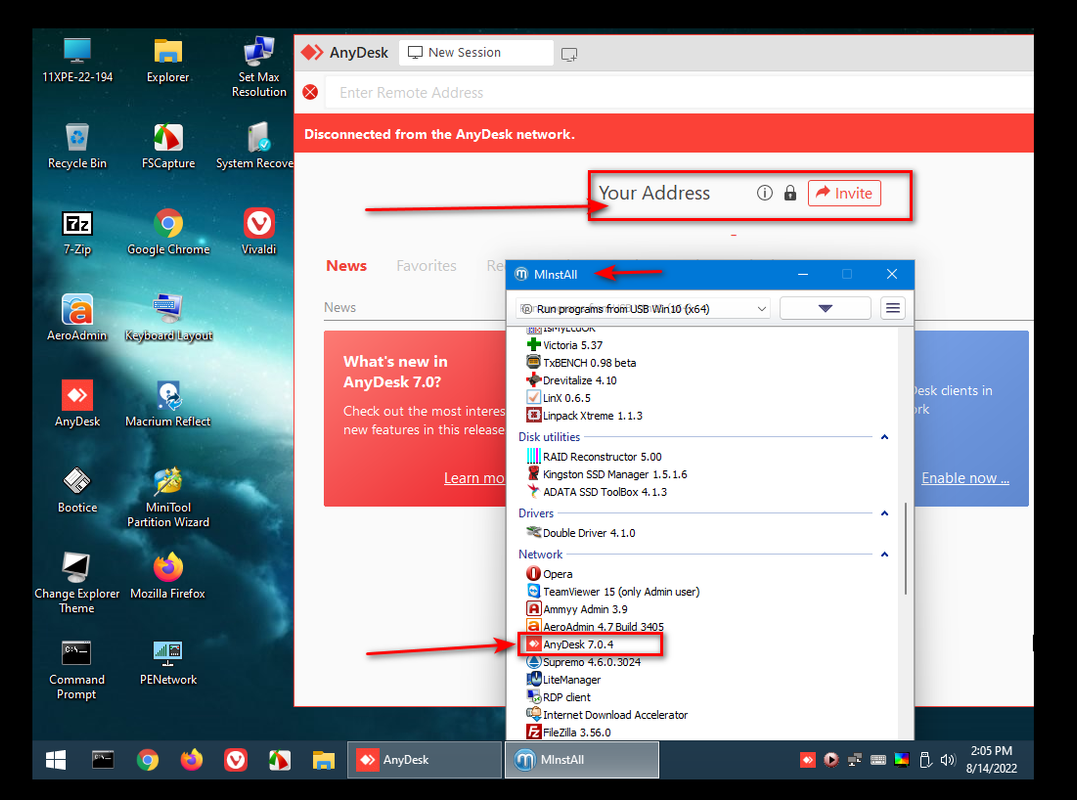This screenshot has height=800, width=1077.
Task: Select Double Driver 4.1.0
Action: point(581,533)
